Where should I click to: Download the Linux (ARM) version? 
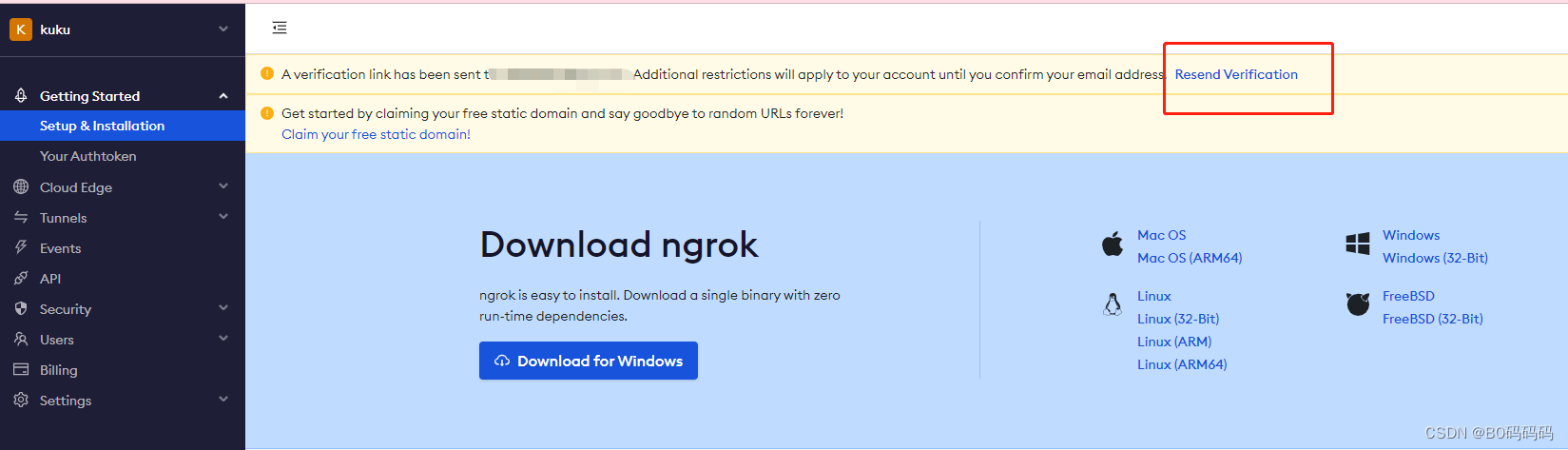click(1174, 342)
